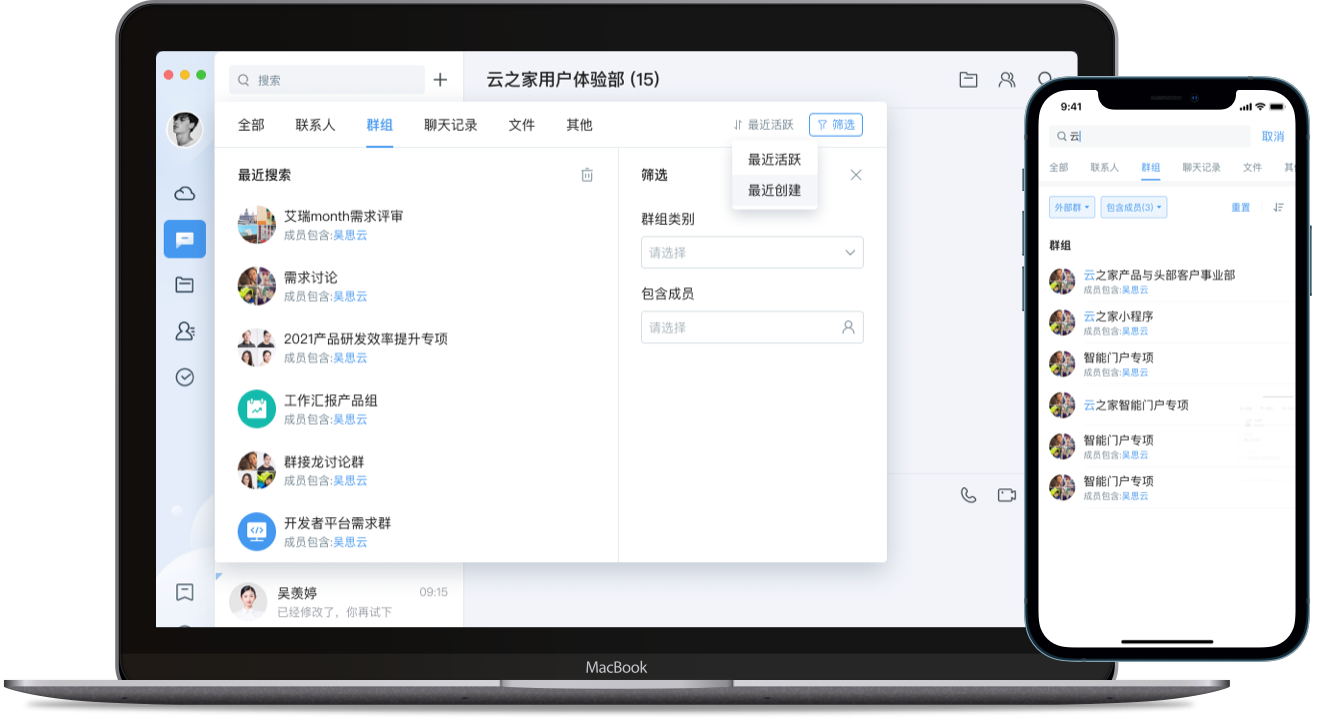The width and height of the screenshot is (1322, 720).
Task: Open 吴羡婷 conversation in chat list
Action: pos(339,601)
